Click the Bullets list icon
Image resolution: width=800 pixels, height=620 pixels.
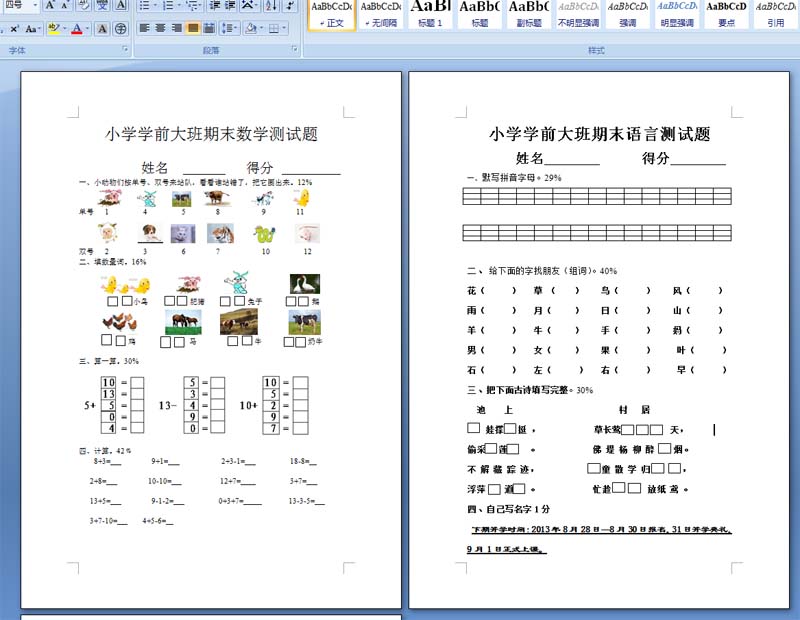[x=144, y=5]
